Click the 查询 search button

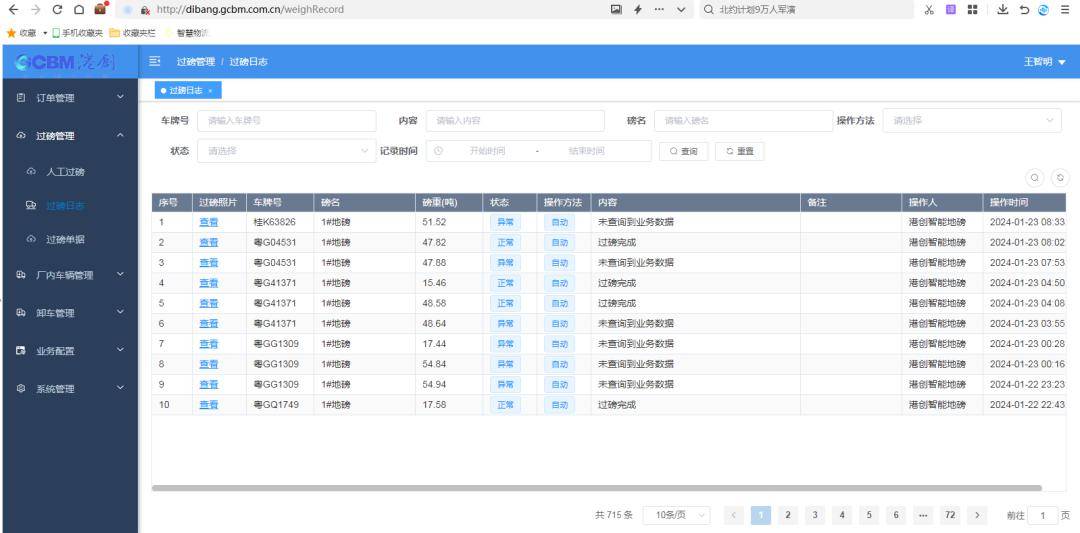click(684, 151)
